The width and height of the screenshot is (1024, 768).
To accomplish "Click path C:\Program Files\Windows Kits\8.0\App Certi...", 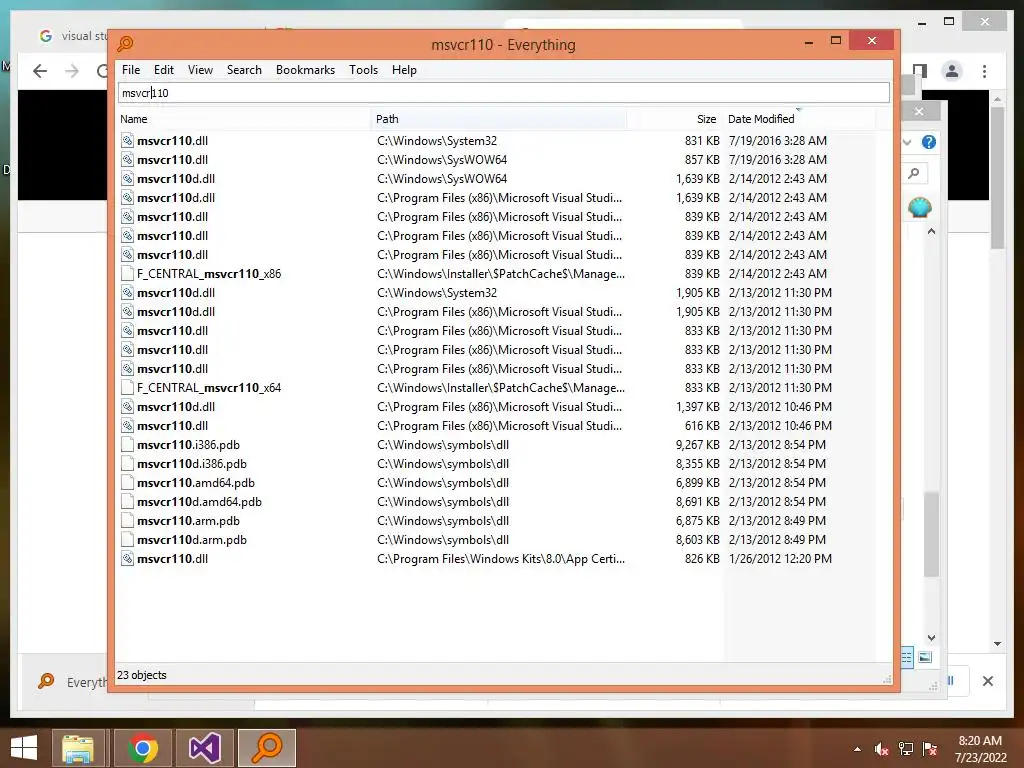I will point(500,558).
